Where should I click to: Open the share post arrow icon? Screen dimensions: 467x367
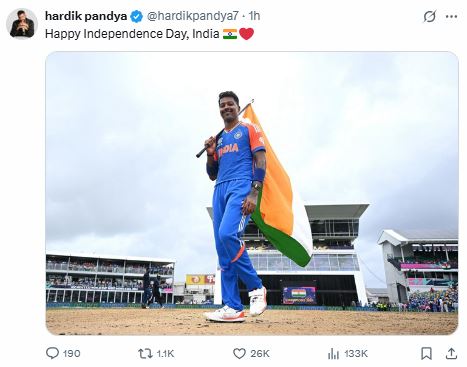click(x=451, y=353)
